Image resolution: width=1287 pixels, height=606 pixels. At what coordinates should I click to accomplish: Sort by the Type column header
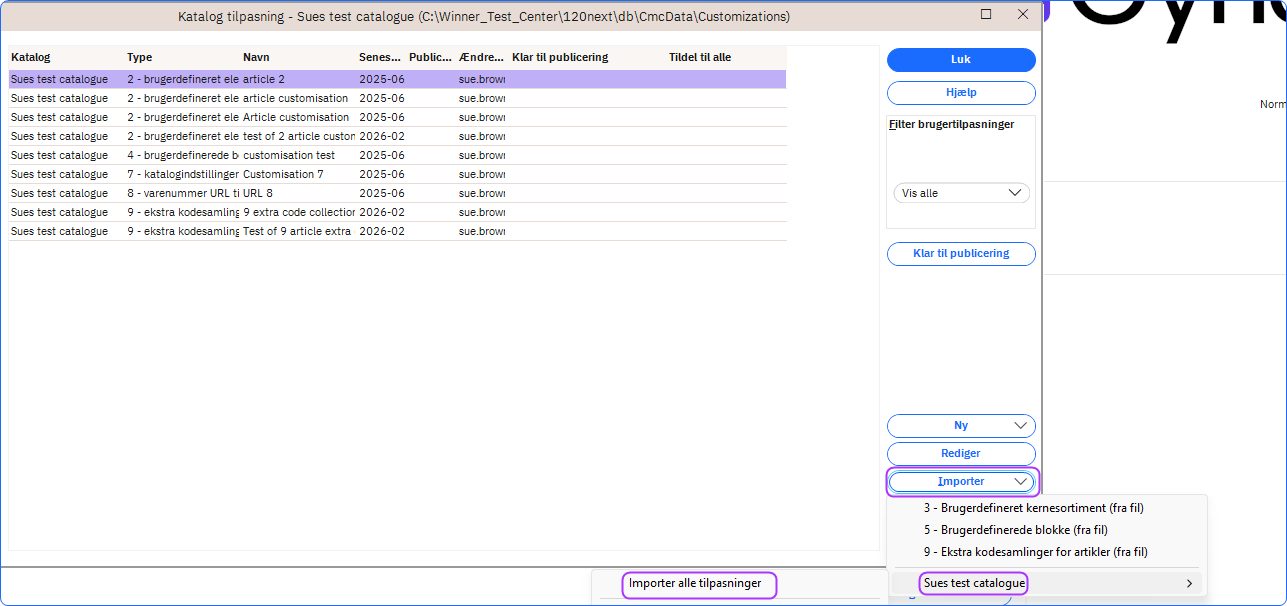click(x=139, y=58)
